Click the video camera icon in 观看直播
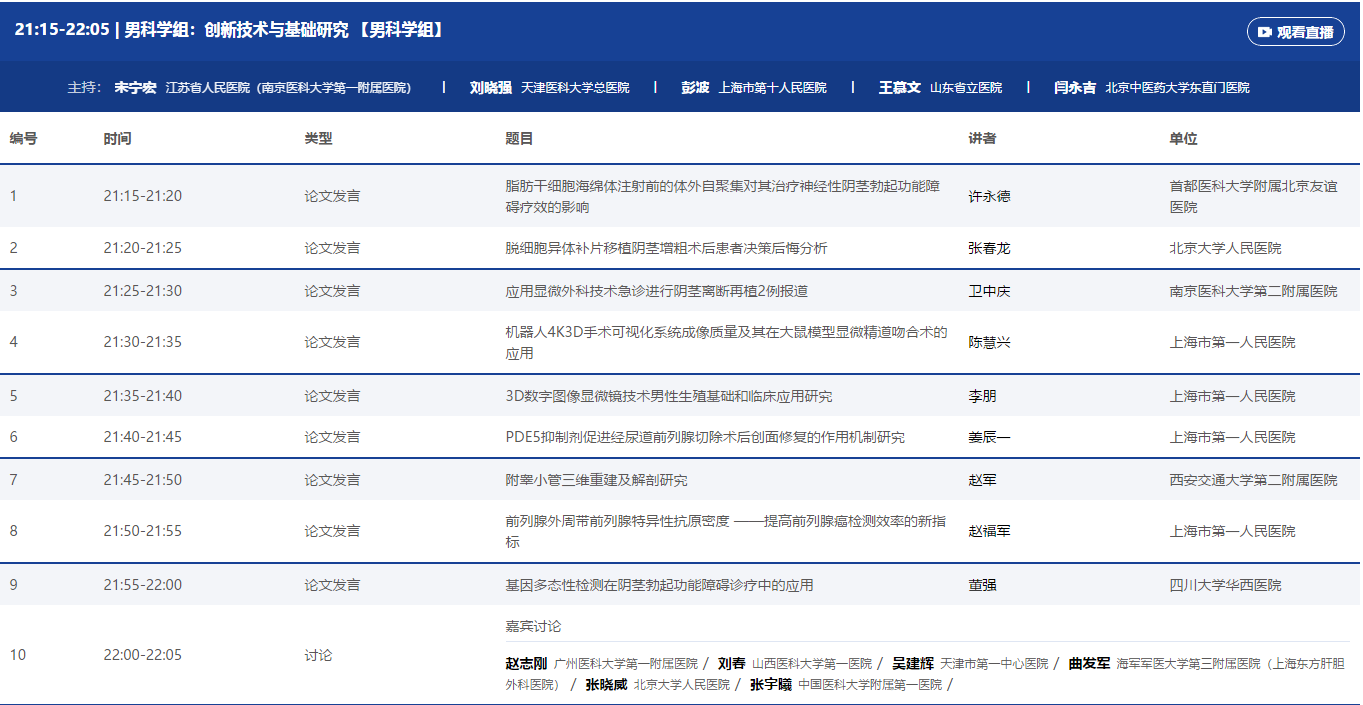The width and height of the screenshot is (1363, 705). point(1264,32)
